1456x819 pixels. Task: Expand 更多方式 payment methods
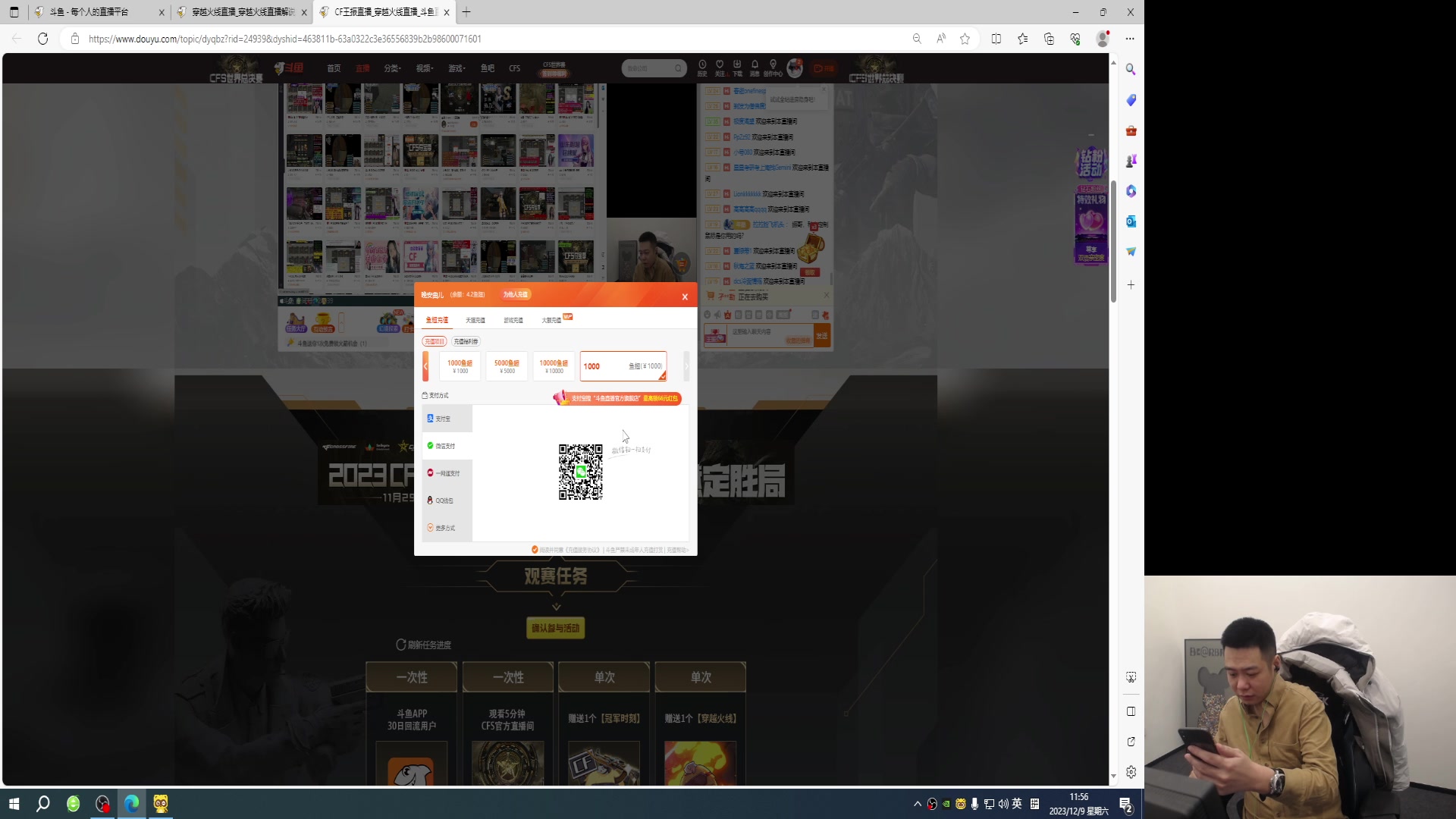[x=446, y=528]
